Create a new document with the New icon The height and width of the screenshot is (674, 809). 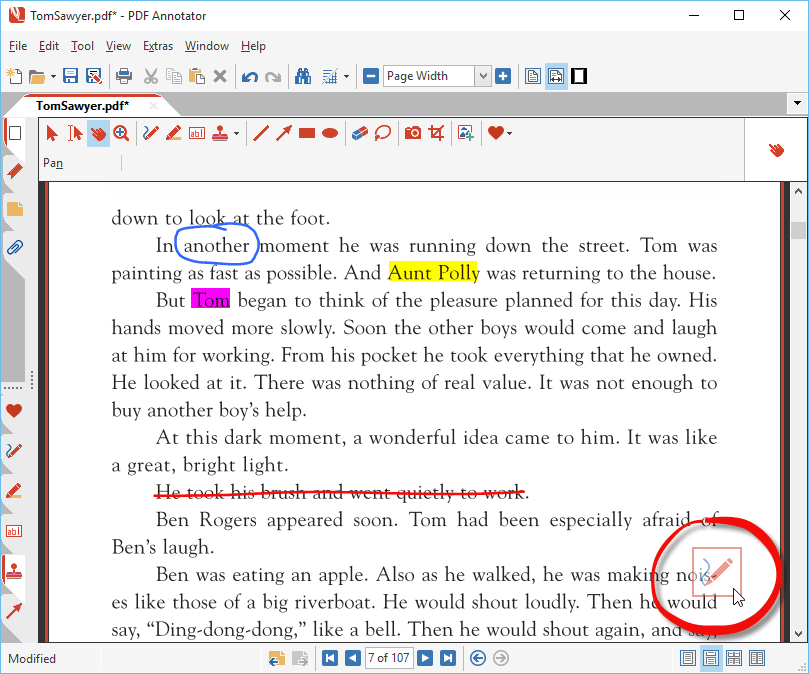[14, 76]
